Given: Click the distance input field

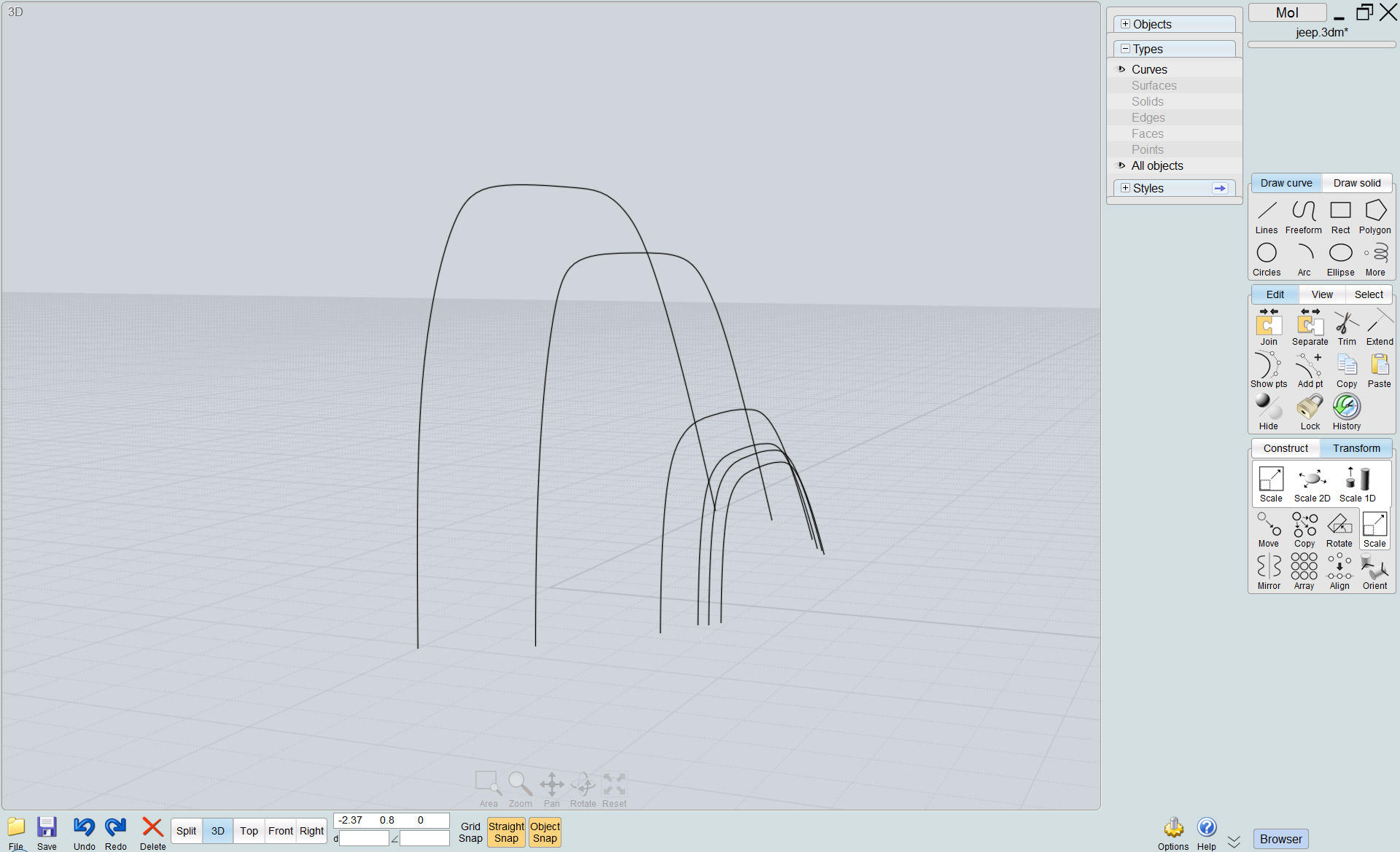Looking at the screenshot, I should click(x=364, y=839).
